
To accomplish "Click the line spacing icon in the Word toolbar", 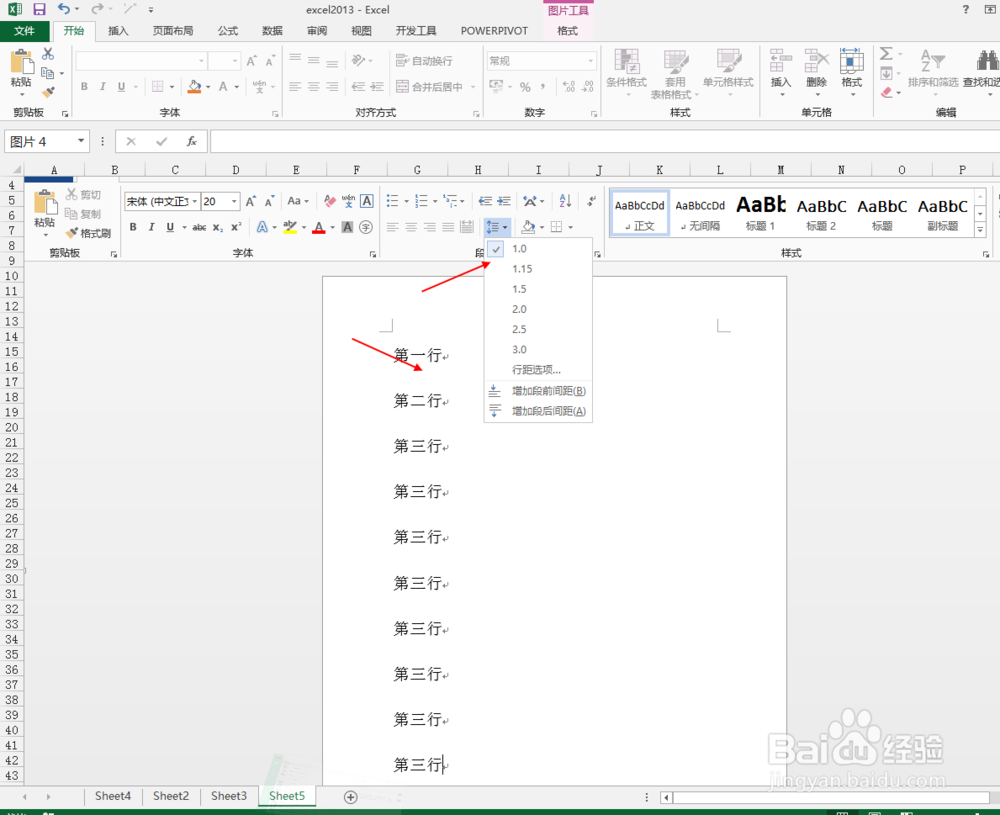I will tap(493, 226).
